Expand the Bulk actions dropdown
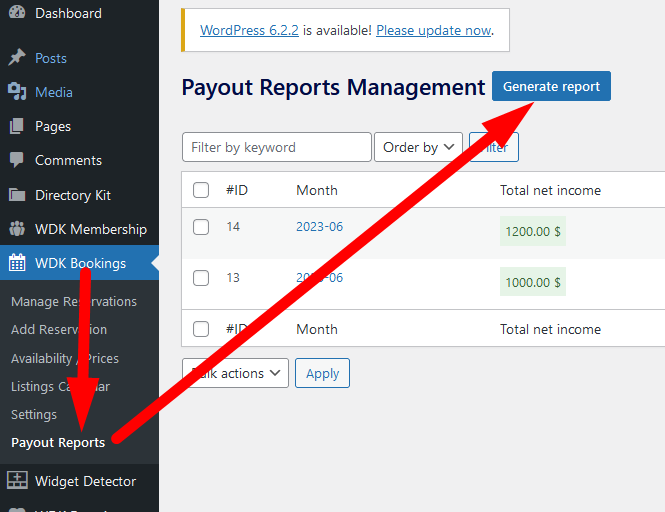Viewport: 665px width, 512px height. tap(235, 373)
